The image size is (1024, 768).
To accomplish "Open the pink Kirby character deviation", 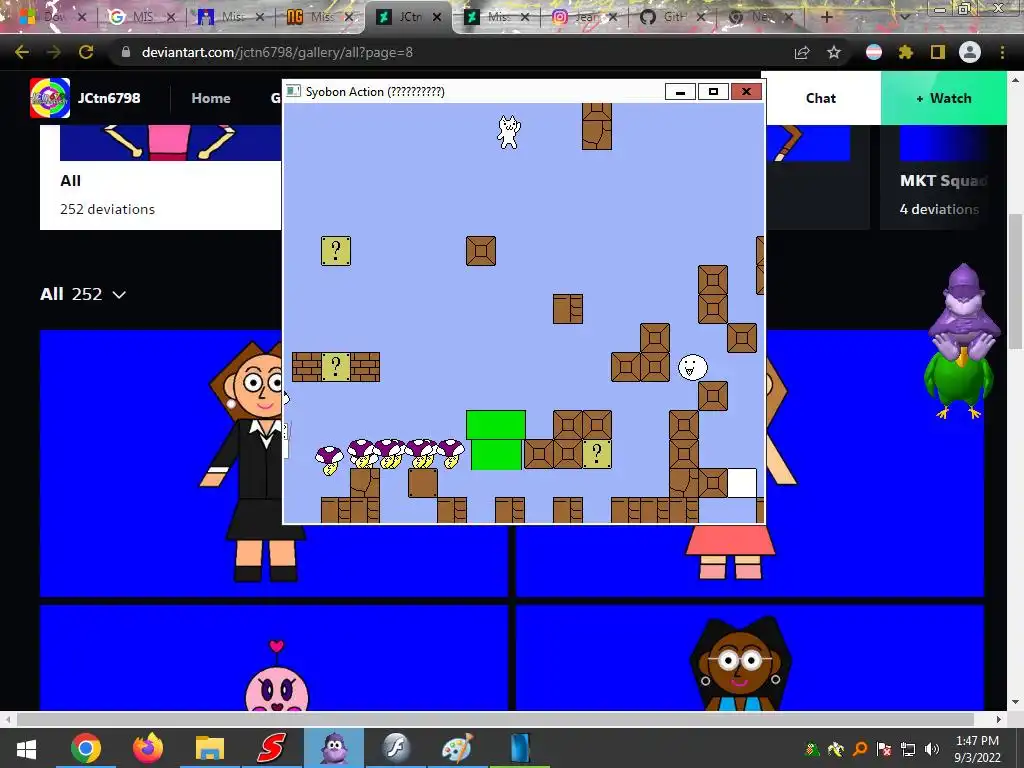I will pyautogui.click(x=274, y=658).
